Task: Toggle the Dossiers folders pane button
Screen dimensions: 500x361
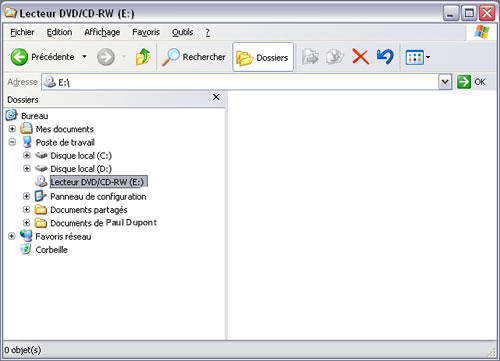Action: (x=263, y=57)
